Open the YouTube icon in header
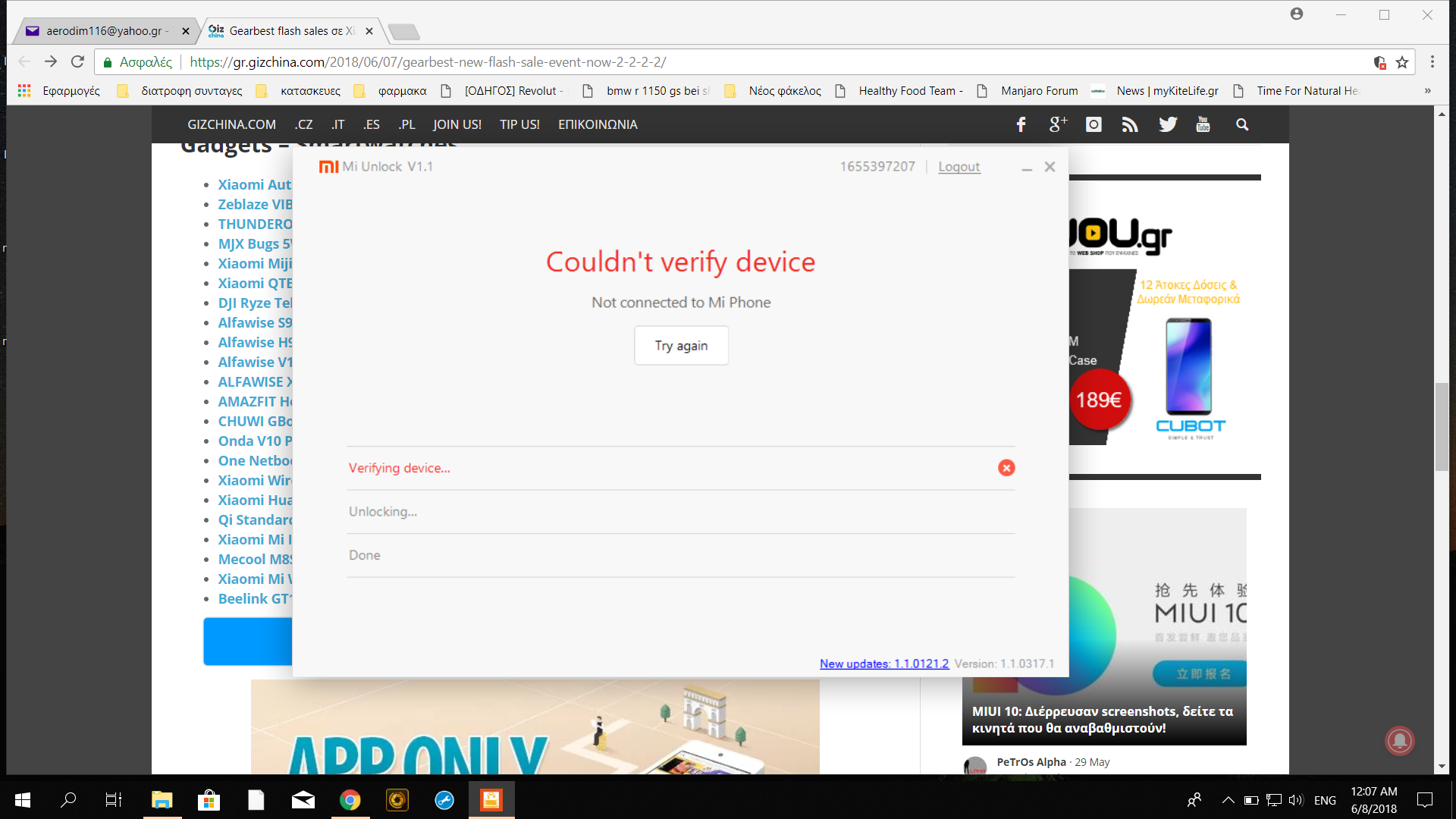Viewport: 1456px width, 819px height. tap(1203, 124)
